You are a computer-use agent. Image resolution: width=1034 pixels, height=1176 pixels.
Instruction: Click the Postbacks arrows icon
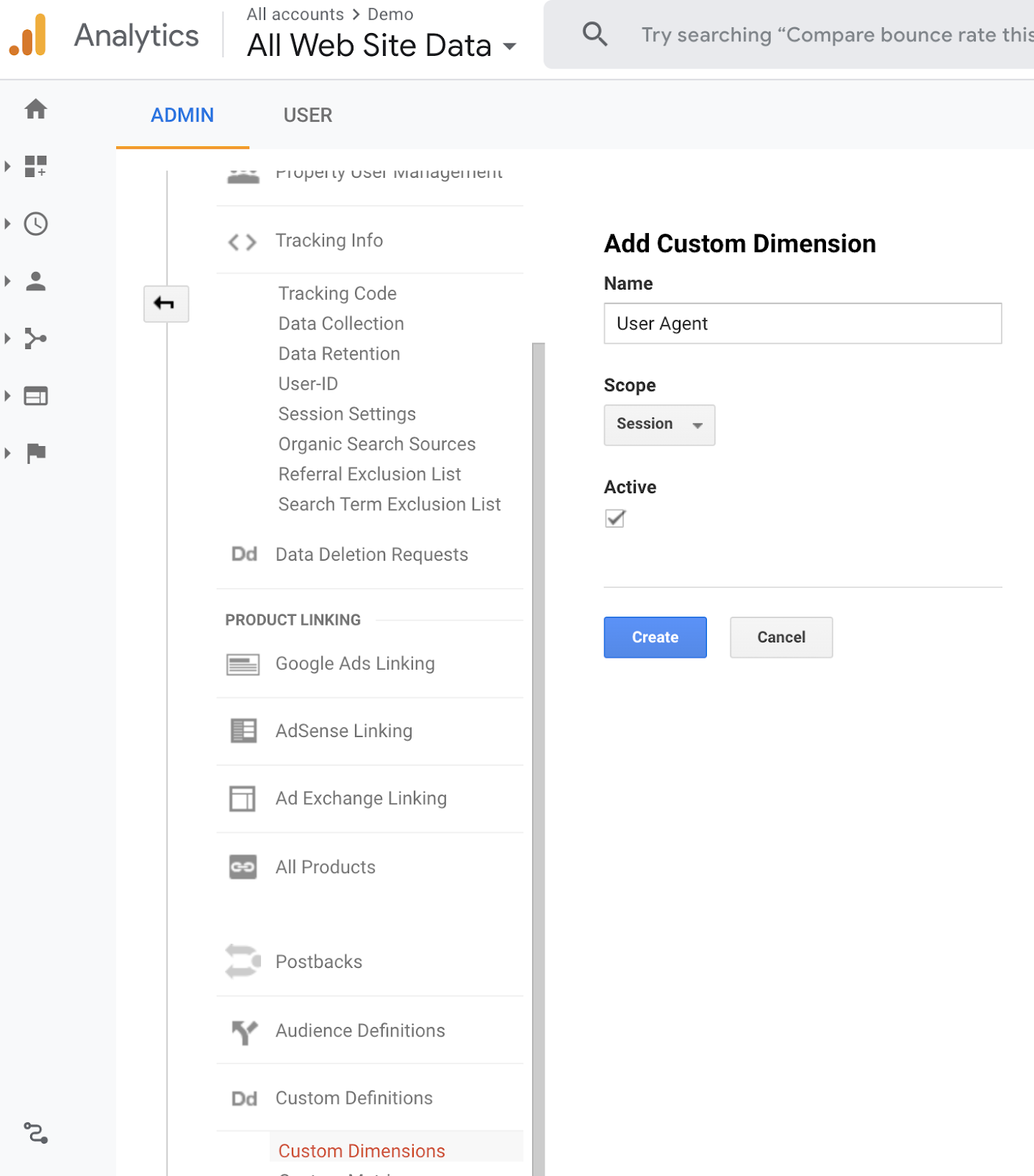[243, 961]
